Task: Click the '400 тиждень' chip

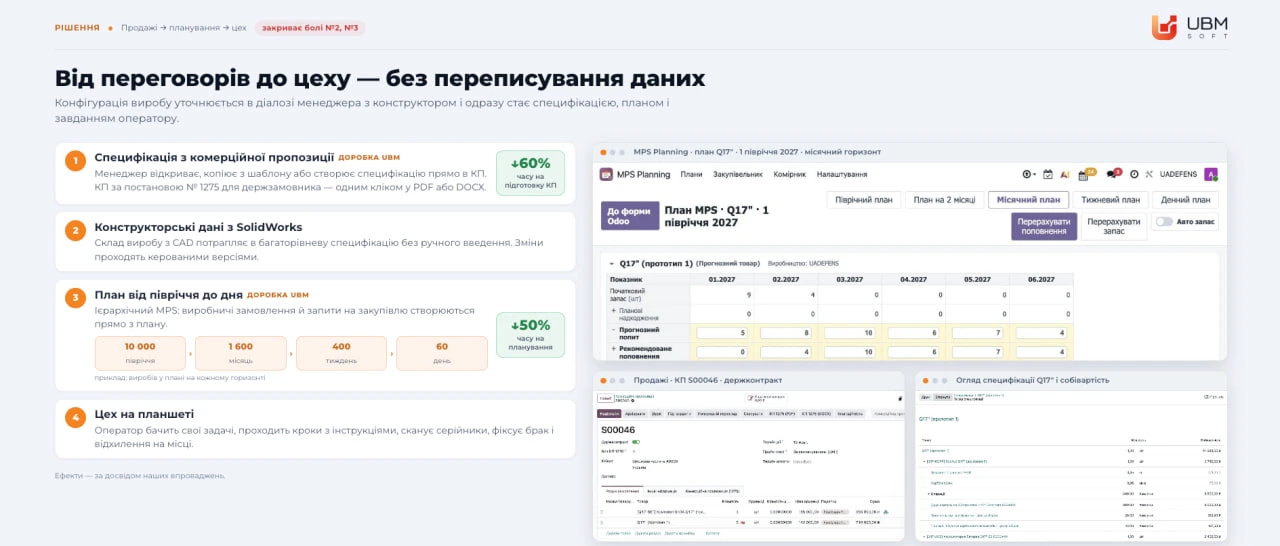Action: 341,352
